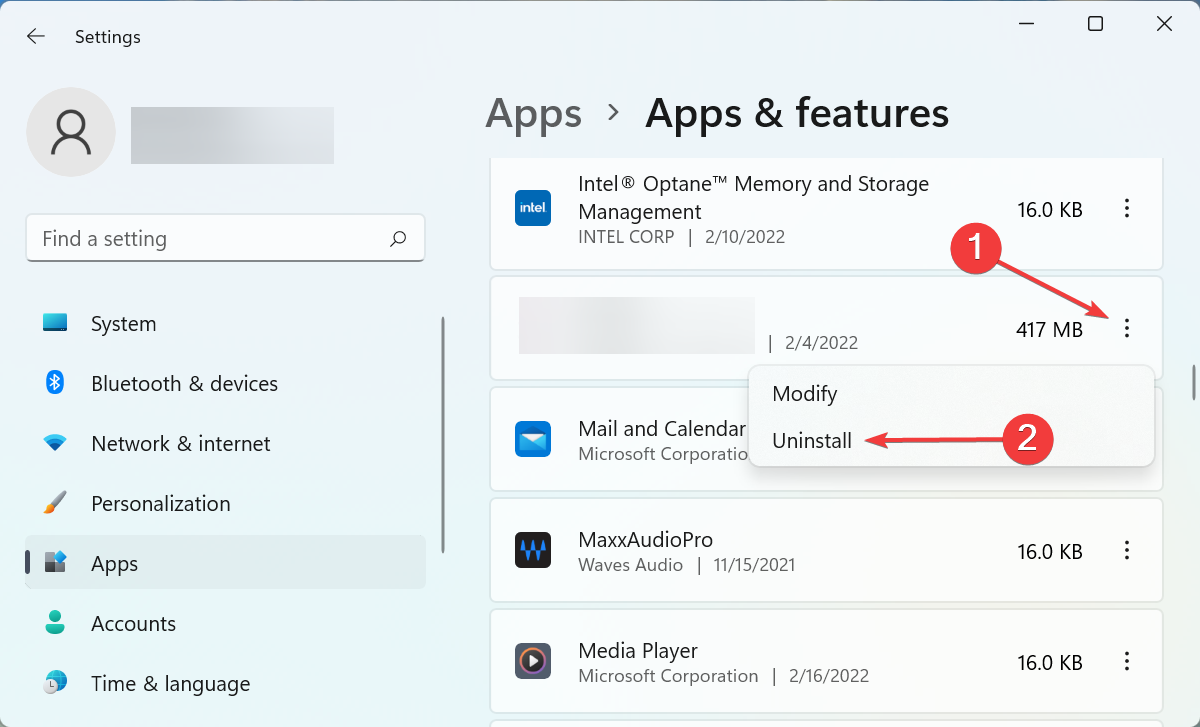This screenshot has height=727, width=1200.
Task: Click the Media Player app icon
Action: point(533,661)
